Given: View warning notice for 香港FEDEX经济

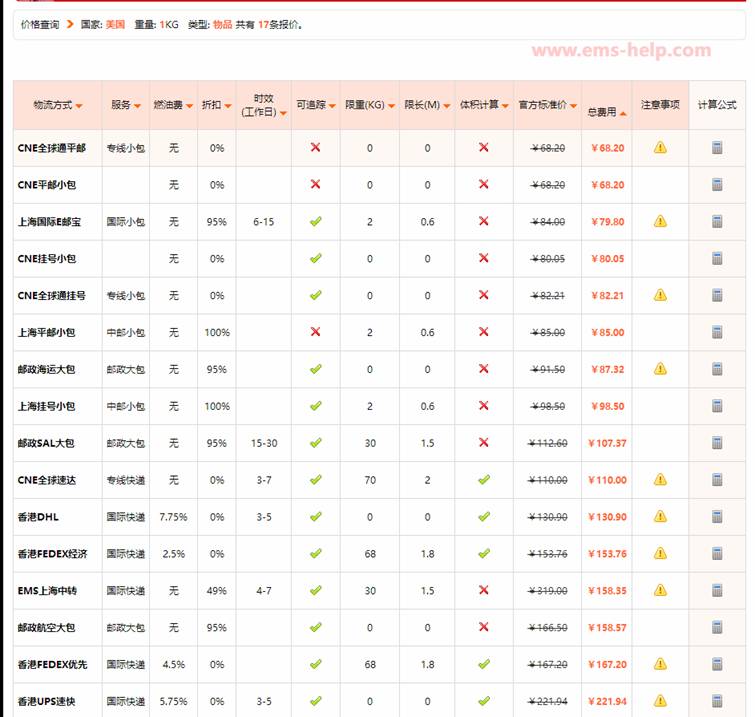Looking at the screenshot, I should pos(660,554).
